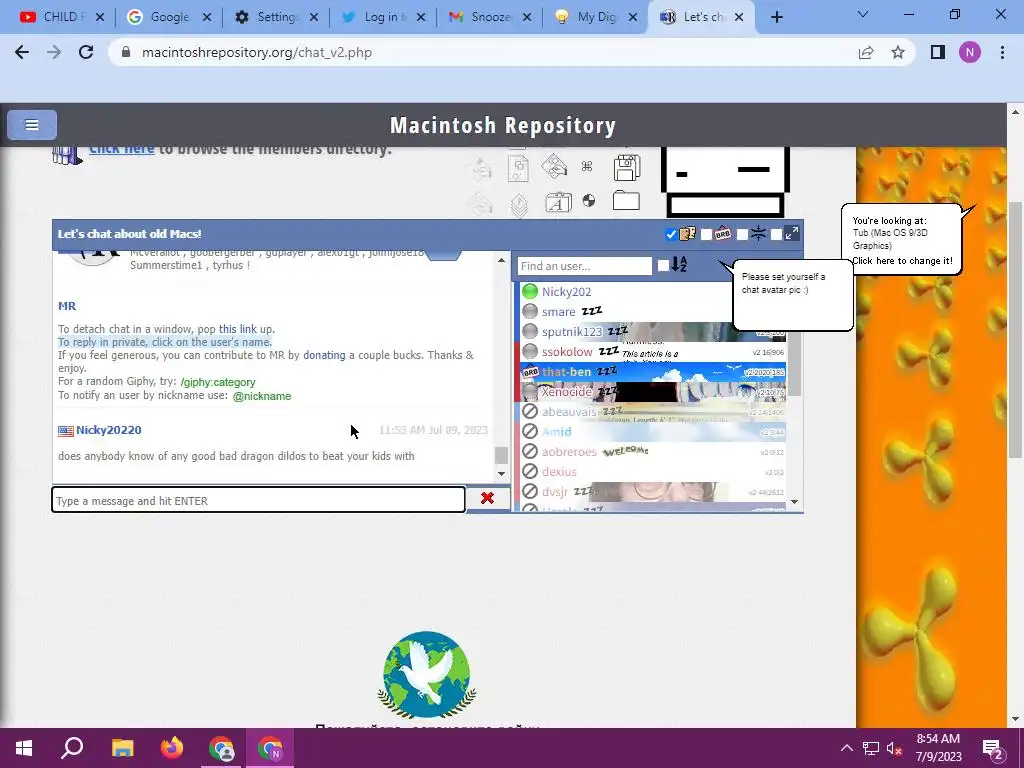Select user aobreroes in the list
1024x768 pixels.
(x=569, y=451)
